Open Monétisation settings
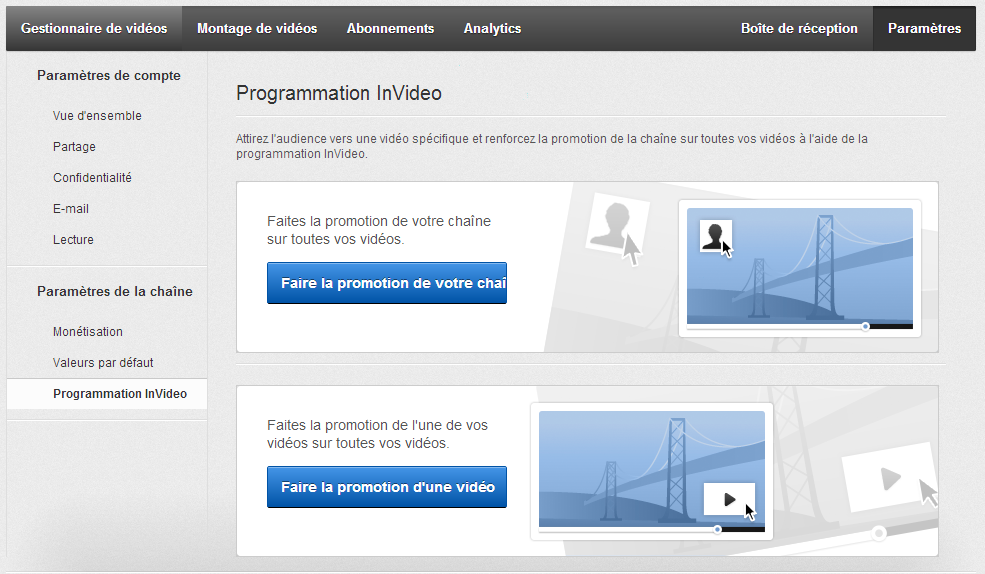Screen dimensions: 985x574 (87, 332)
